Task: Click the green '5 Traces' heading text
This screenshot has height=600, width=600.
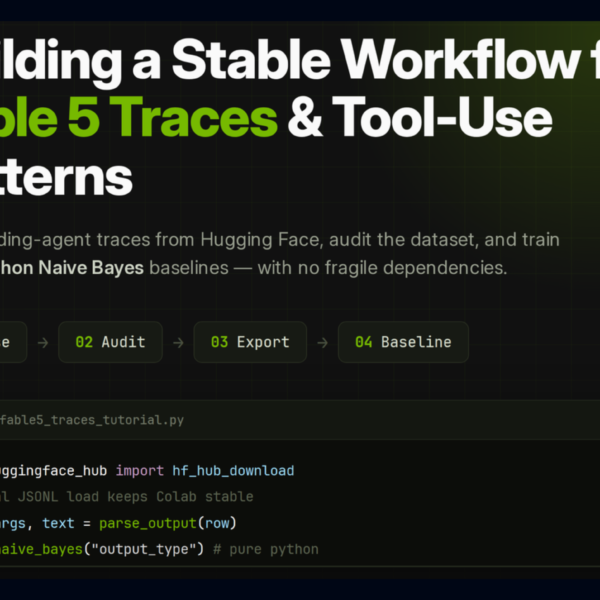Action: 173,117
